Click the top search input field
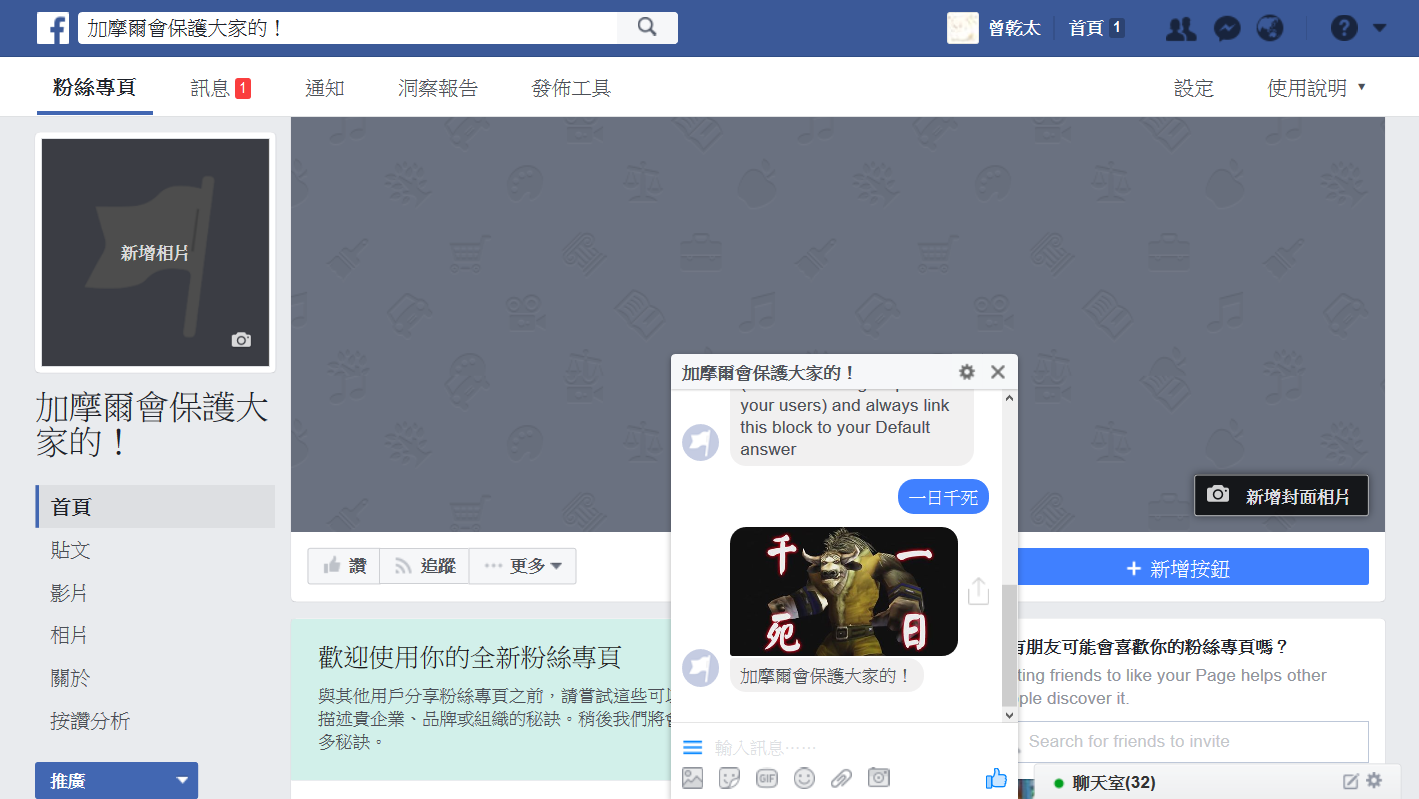Screen dimensions: 1419x799 pyautogui.click(x=347, y=28)
